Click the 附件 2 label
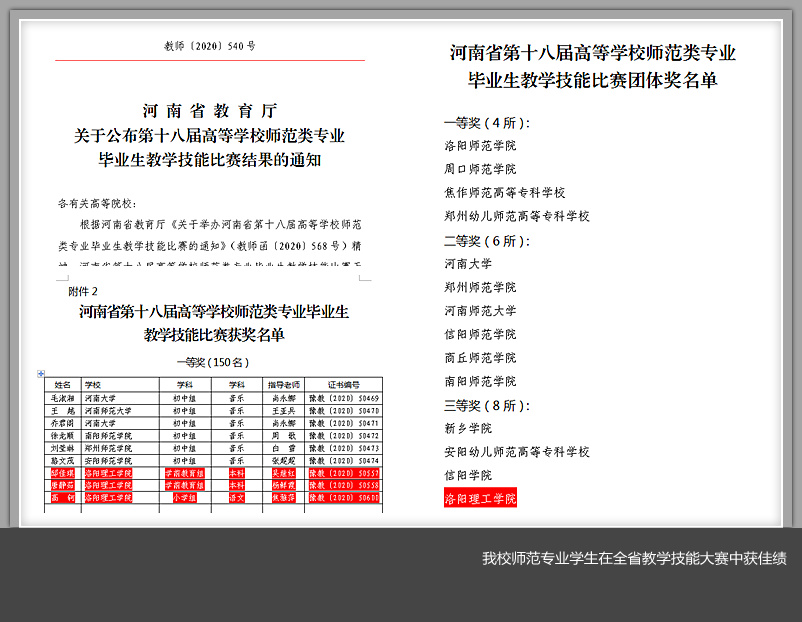Viewport: 802px width, 622px height. 83,292
